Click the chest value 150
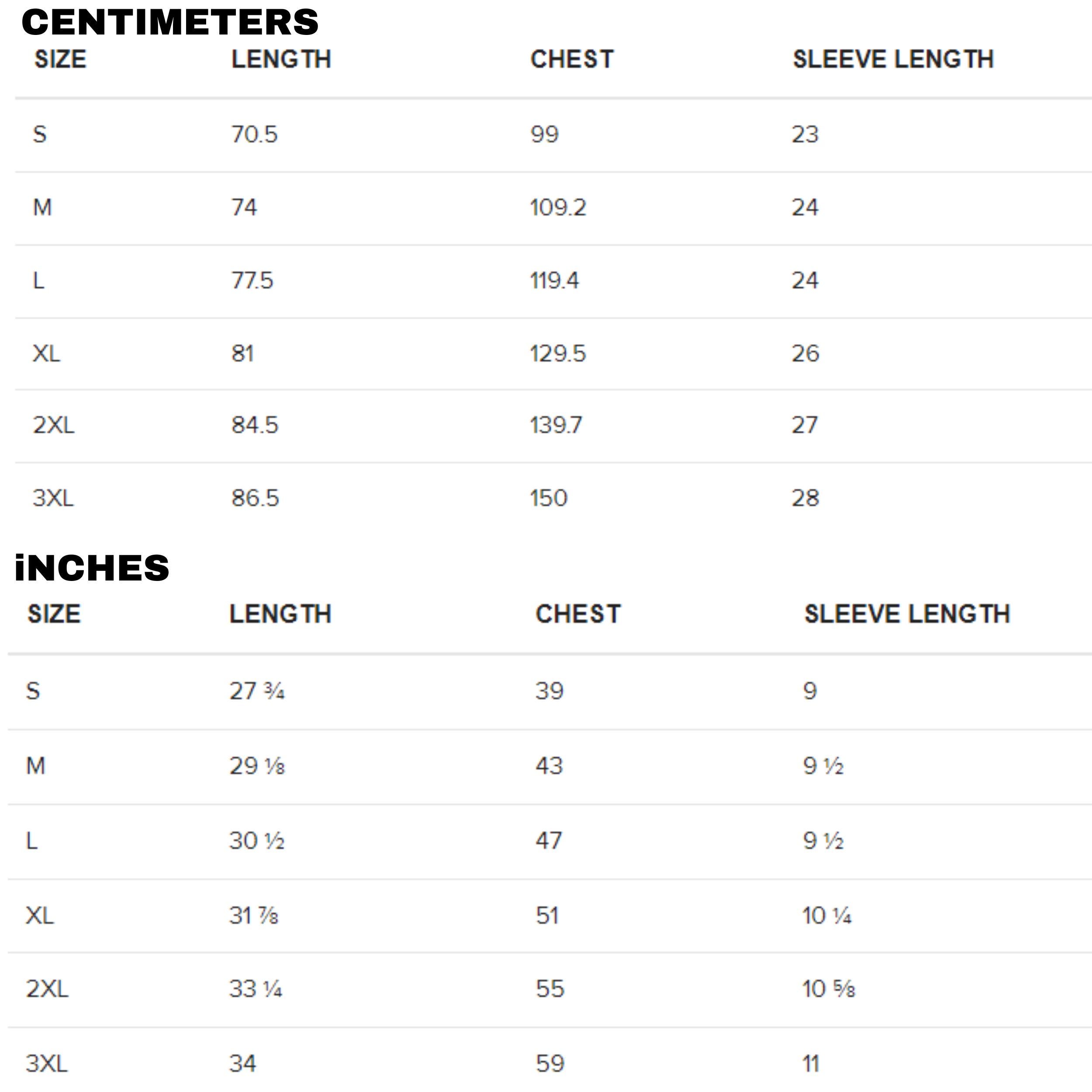The width and height of the screenshot is (1092, 1092). coord(549,498)
